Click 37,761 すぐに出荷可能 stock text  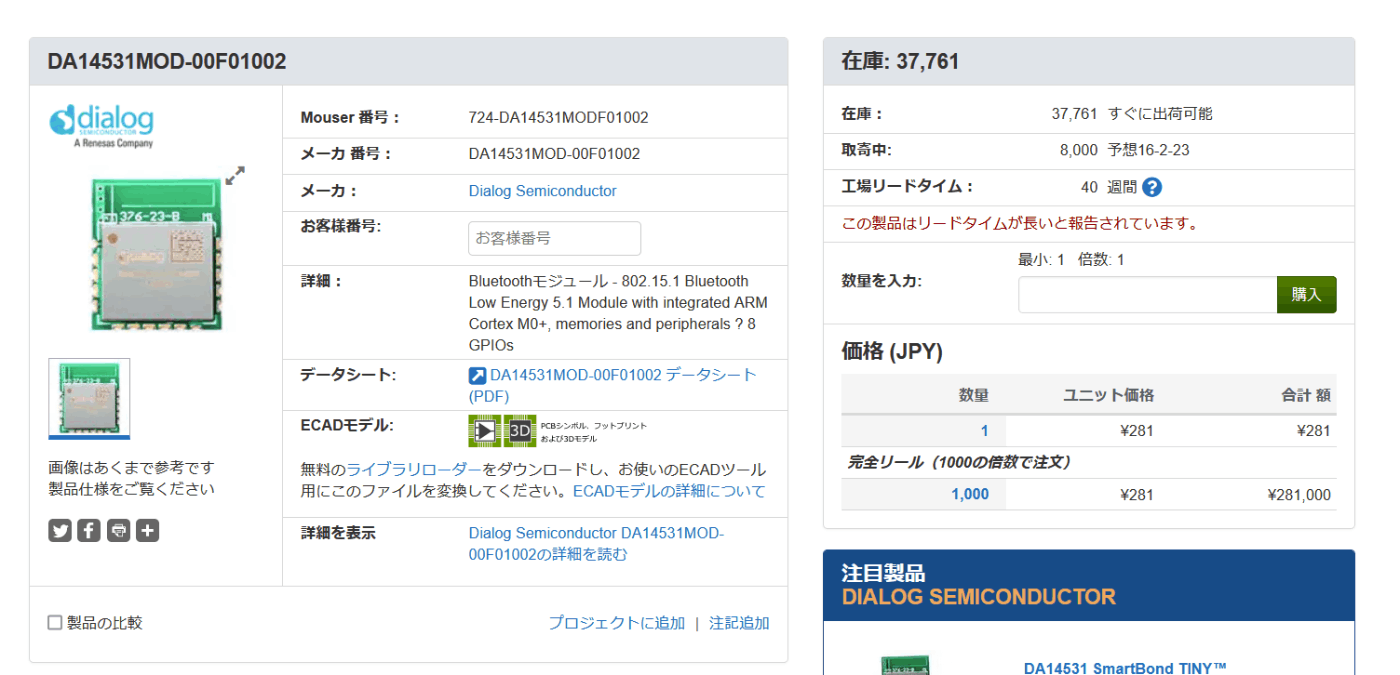(1131, 114)
